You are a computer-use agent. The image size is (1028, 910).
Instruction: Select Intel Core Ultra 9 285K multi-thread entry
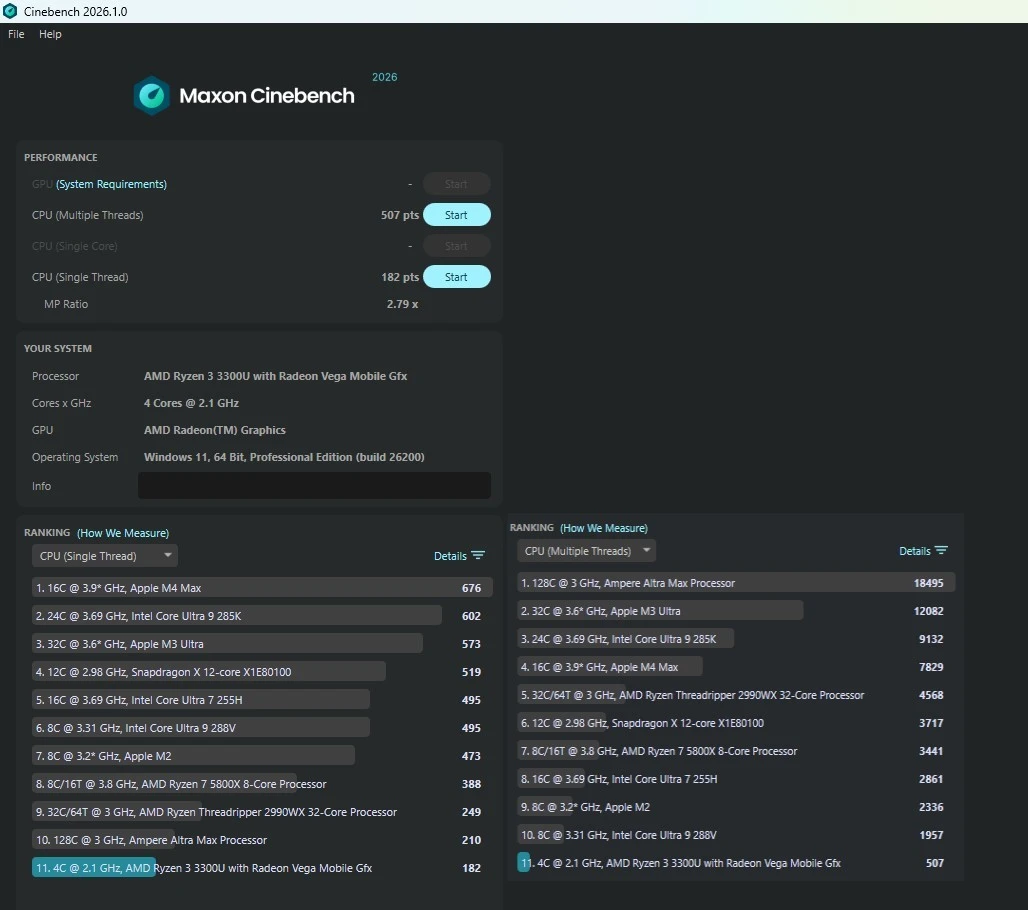click(x=625, y=639)
